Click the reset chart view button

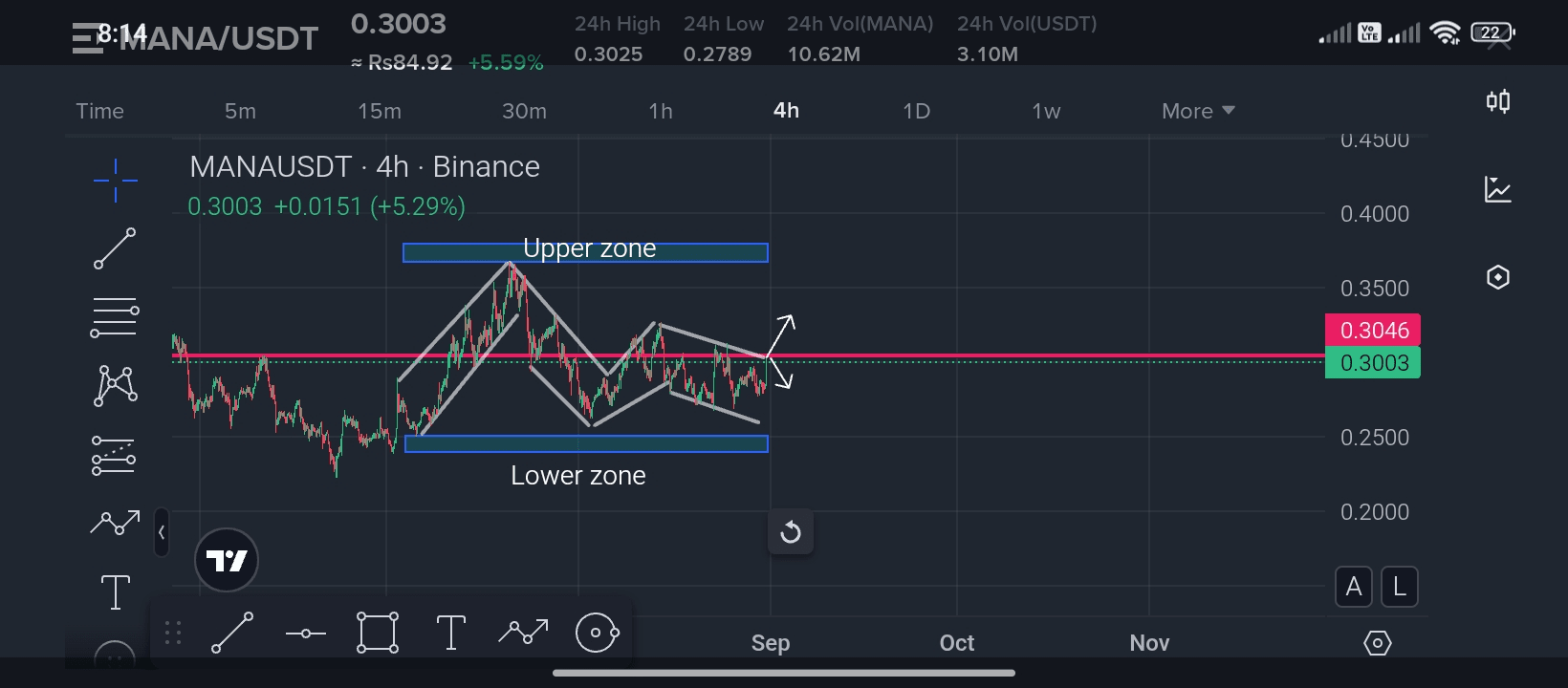(791, 531)
